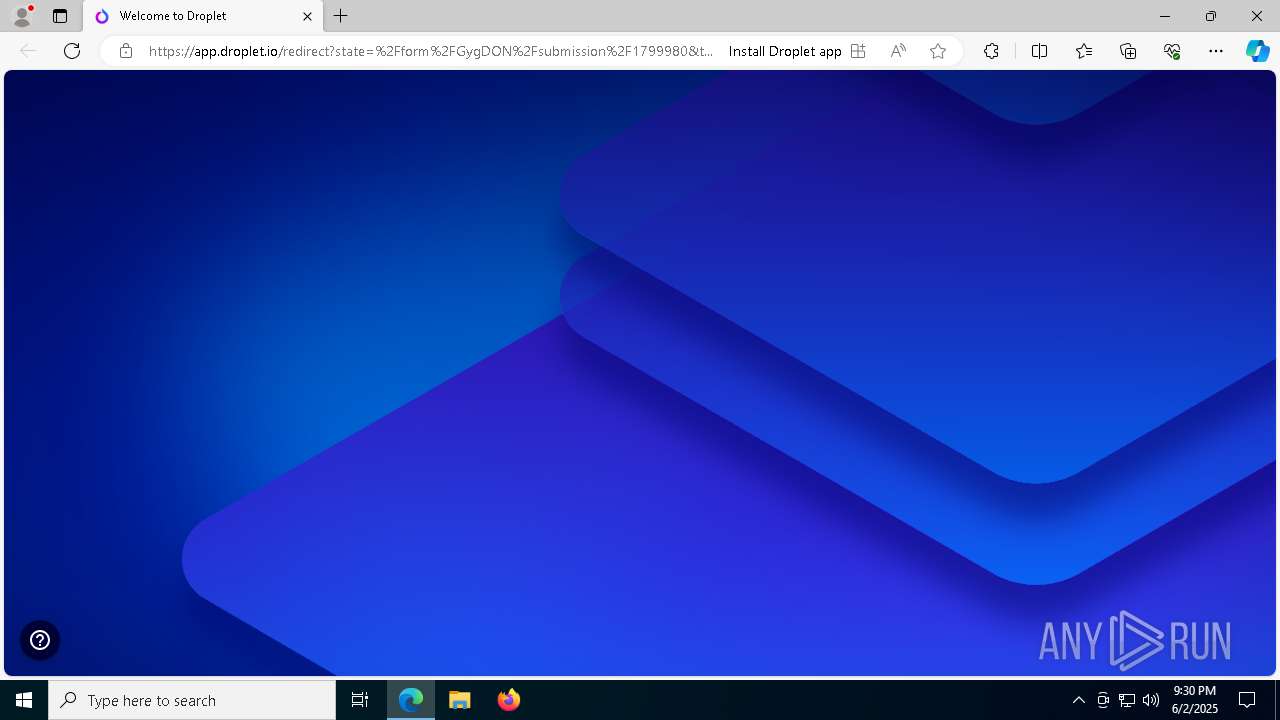Viewport: 1280px width, 720px height.
Task: Restore down the Edge window
Action: coord(1211,16)
